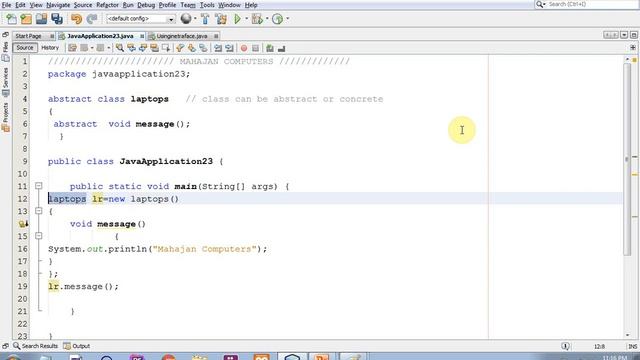Select the JavaApplication23.java tab

(x=100, y=36)
